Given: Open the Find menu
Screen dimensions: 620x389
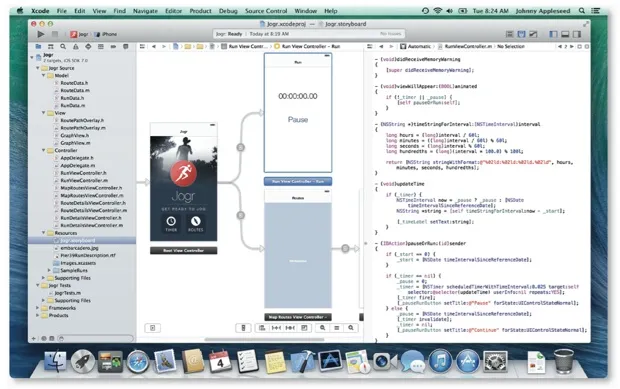Looking at the screenshot, I should coord(119,11).
